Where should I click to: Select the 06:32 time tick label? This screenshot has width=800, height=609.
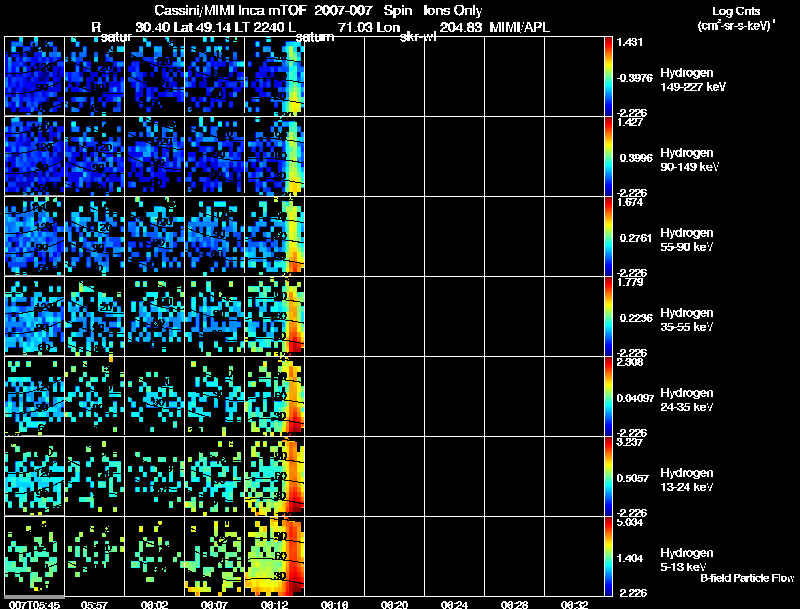(x=574, y=604)
